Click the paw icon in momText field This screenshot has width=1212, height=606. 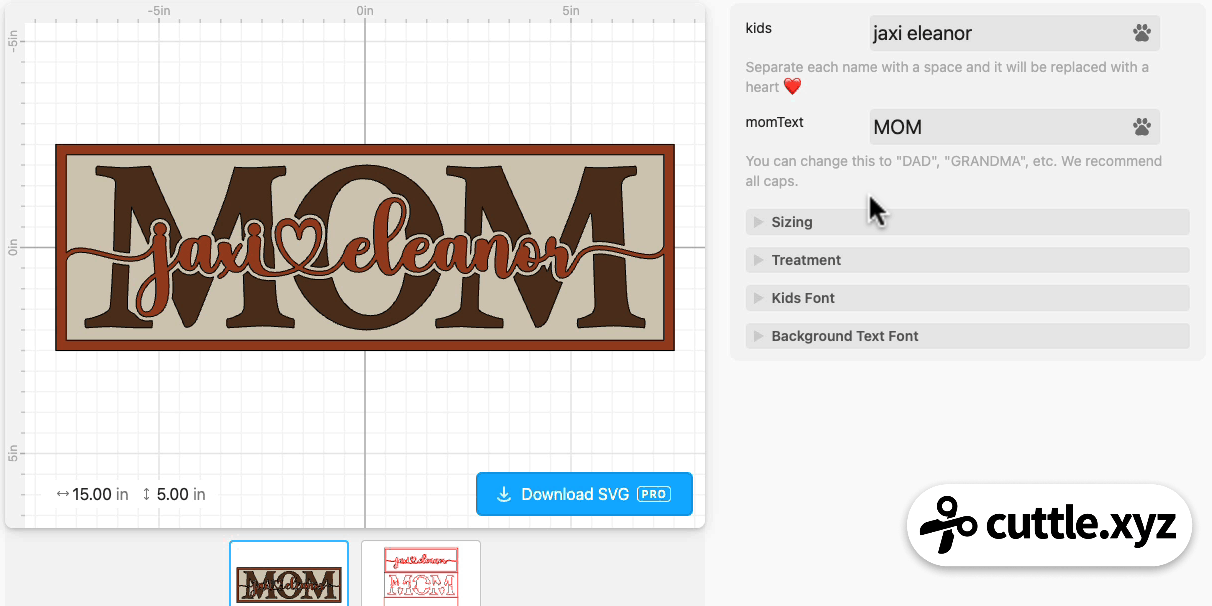pyautogui.click(x=1142, y=127)
